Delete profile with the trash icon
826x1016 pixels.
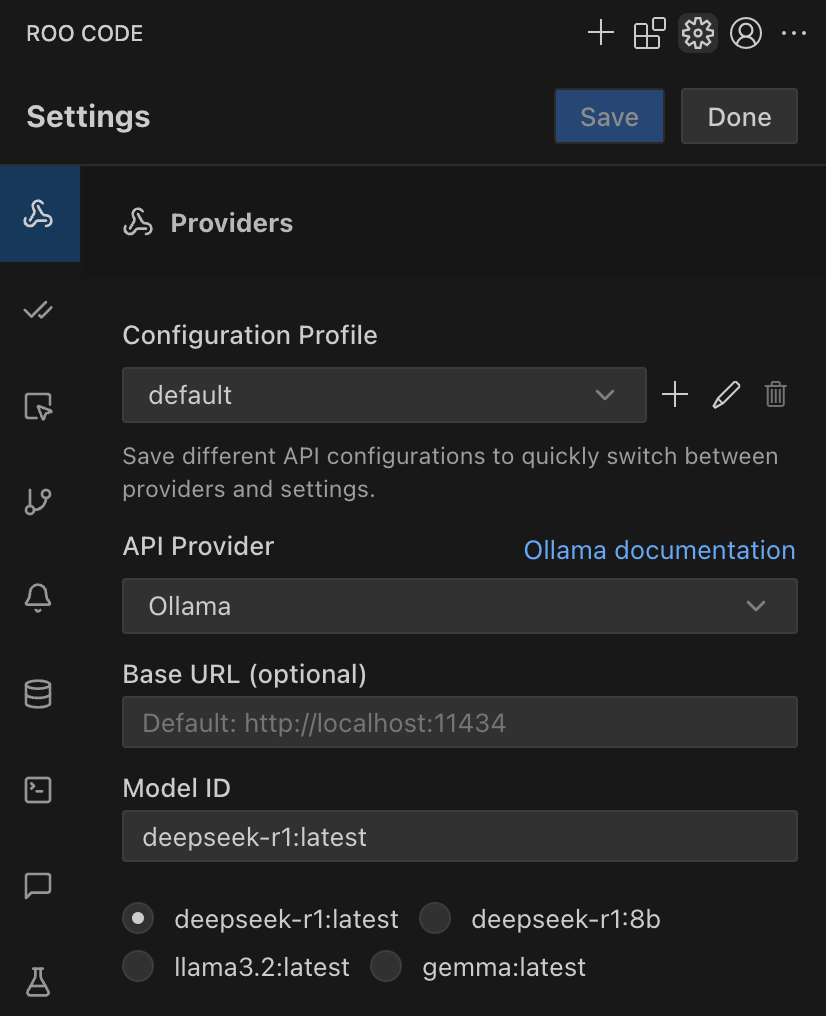775,395
